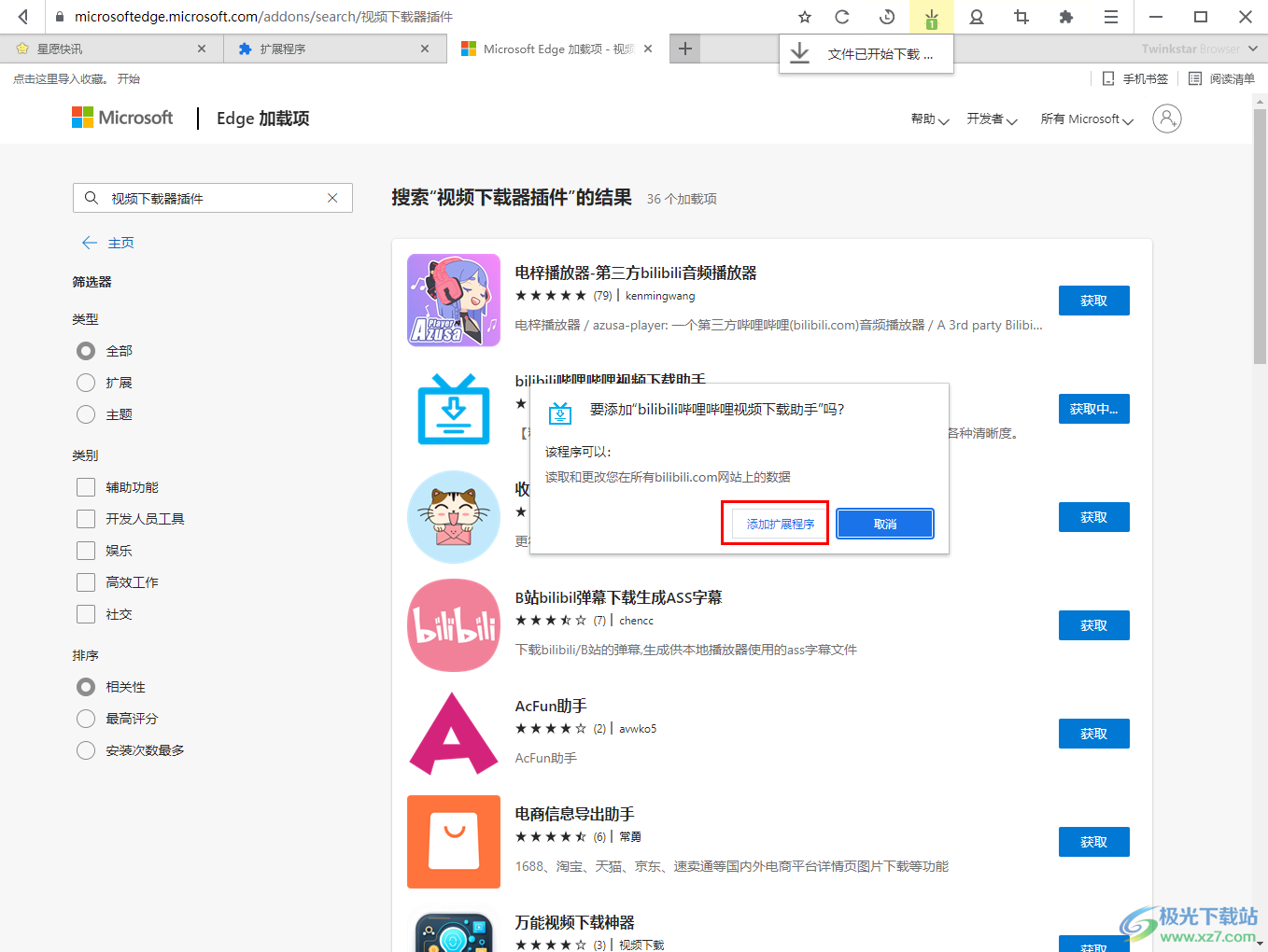
Task: Close the 星愿快讯 tab
Action: point(202,49)
